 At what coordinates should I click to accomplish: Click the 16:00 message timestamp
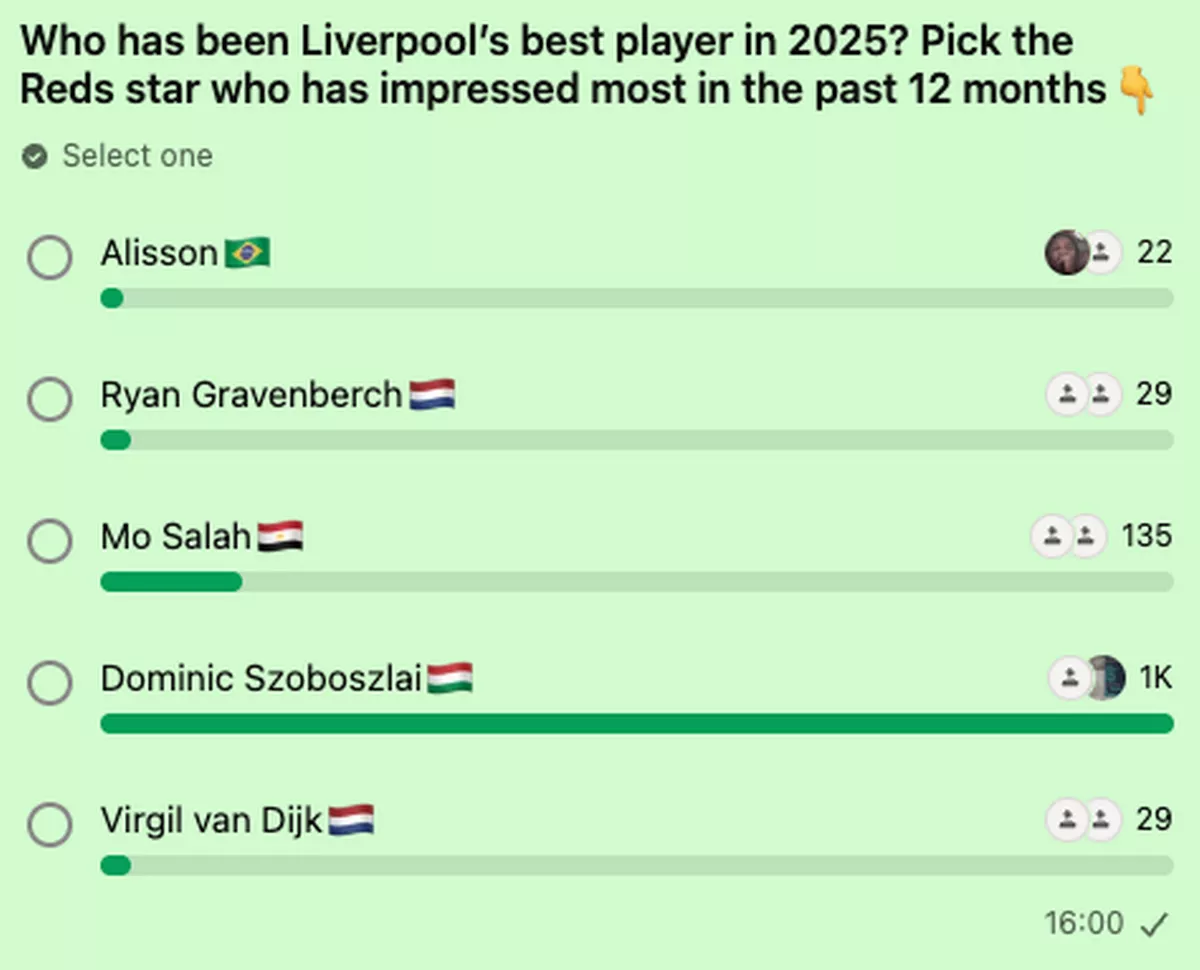(x=1084, y=923)
